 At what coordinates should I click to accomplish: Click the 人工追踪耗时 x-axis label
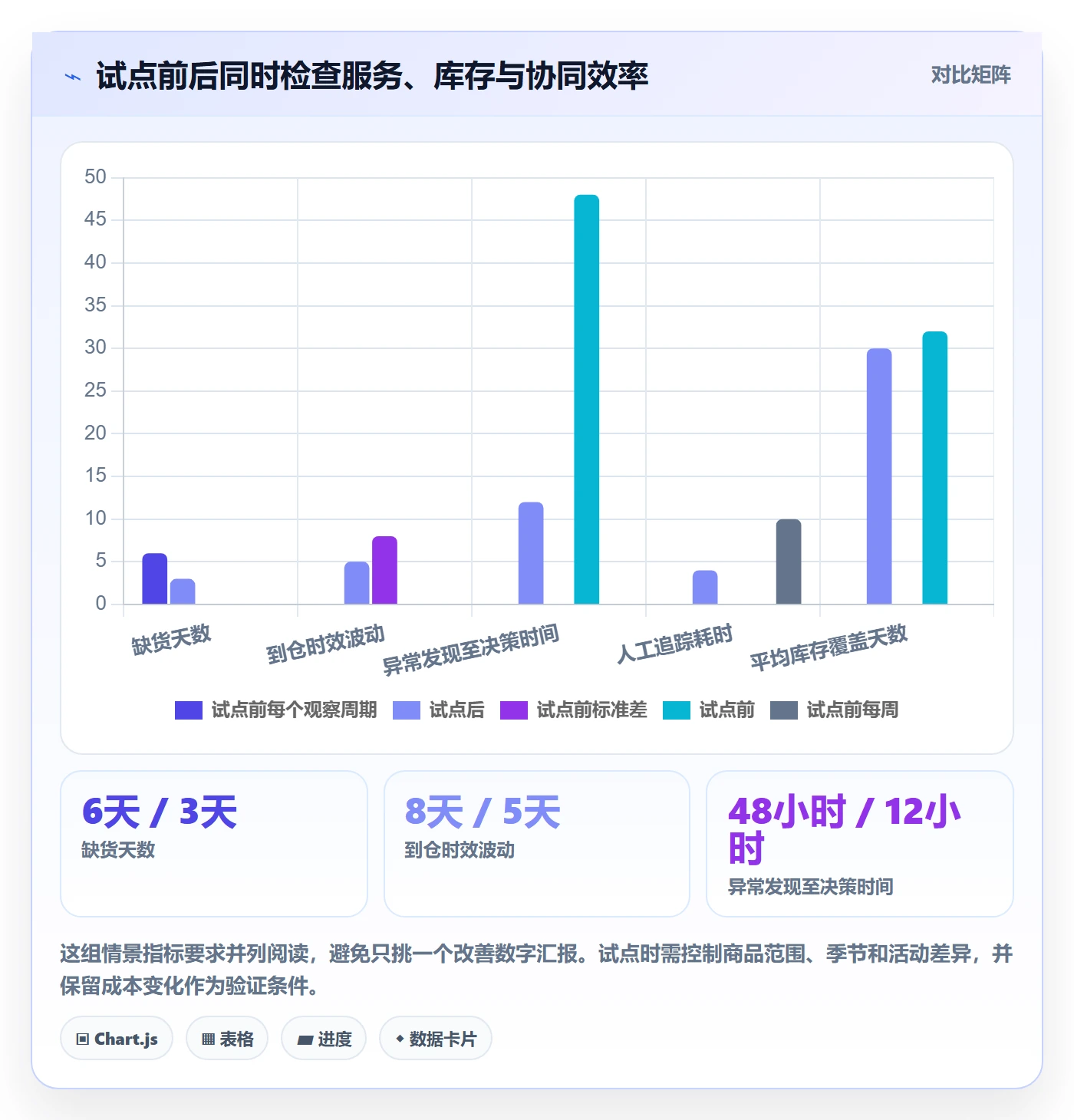(675, 643)
